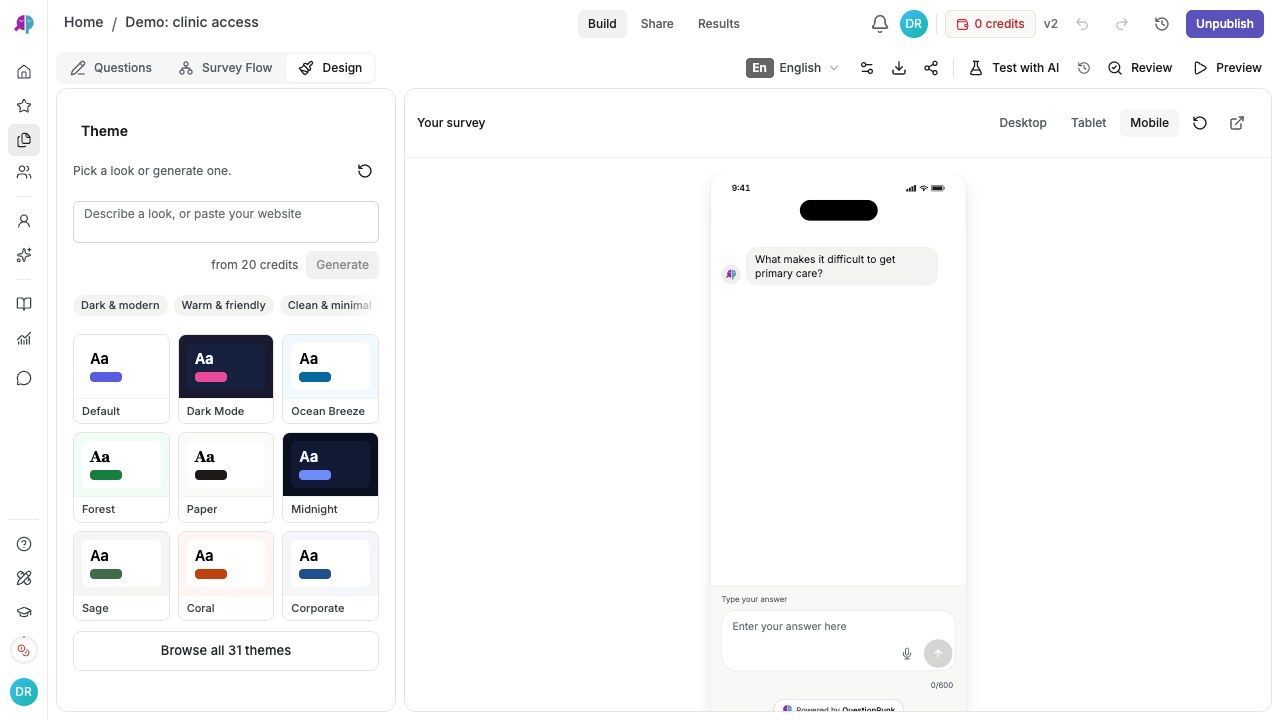1280x720 pixels.
Task: Click the redo arrow in the top bar
Action: pos(1122,24)
